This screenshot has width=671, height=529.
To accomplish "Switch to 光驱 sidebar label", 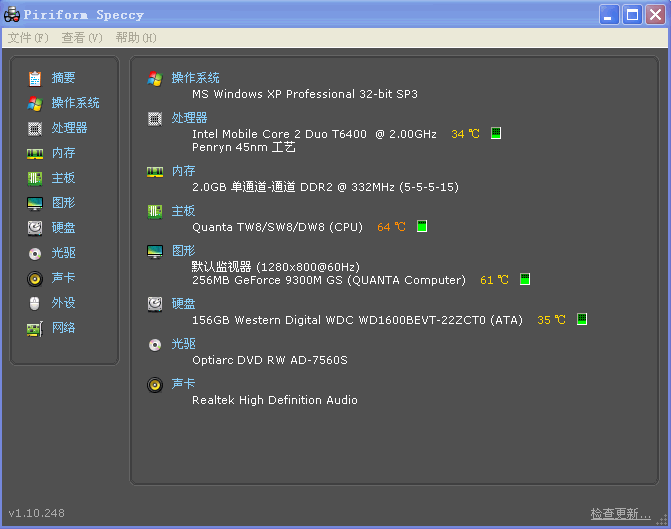I will click(63, 253).
